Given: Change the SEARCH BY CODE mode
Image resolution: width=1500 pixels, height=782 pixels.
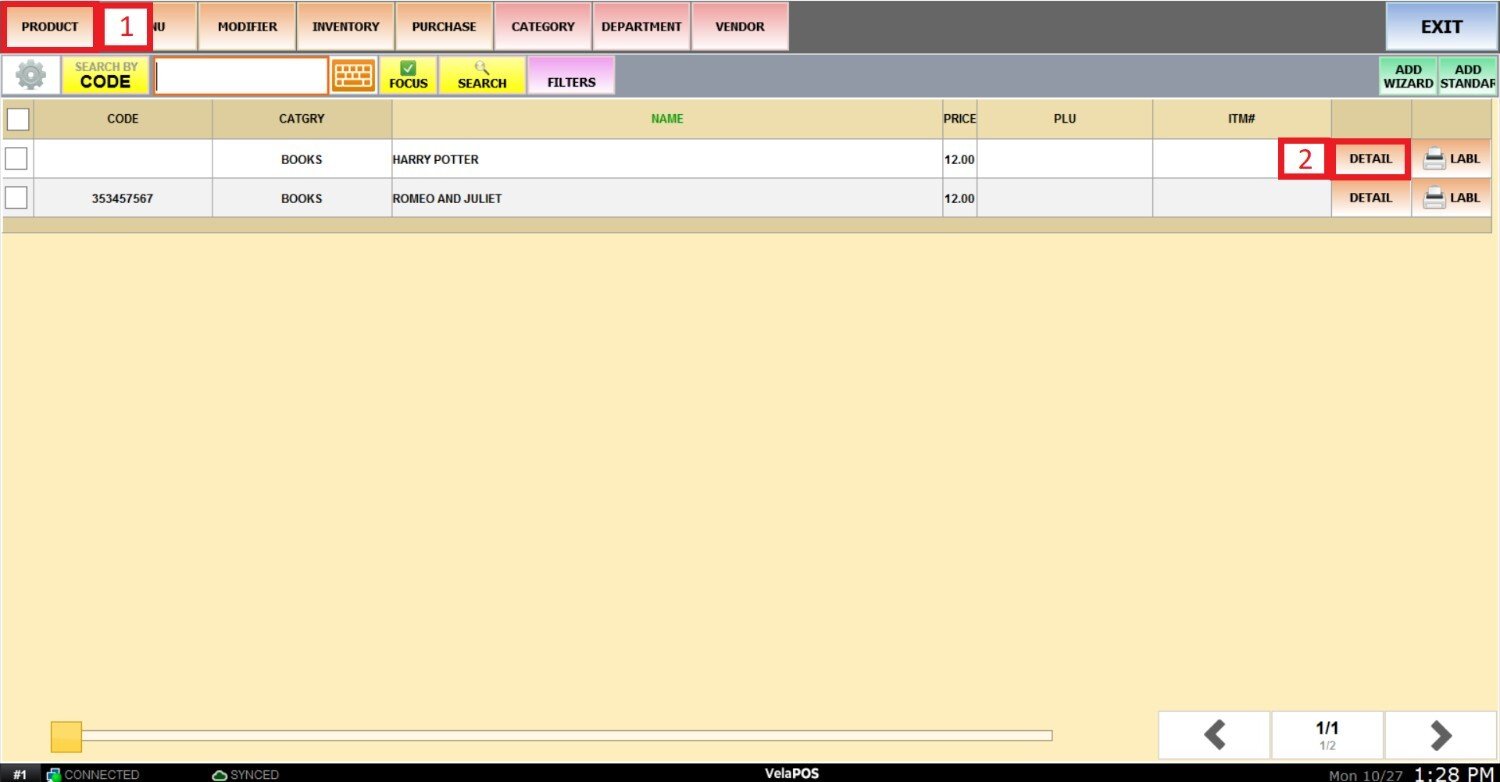Looking at the screenshot, I should [x=106, y=76].
